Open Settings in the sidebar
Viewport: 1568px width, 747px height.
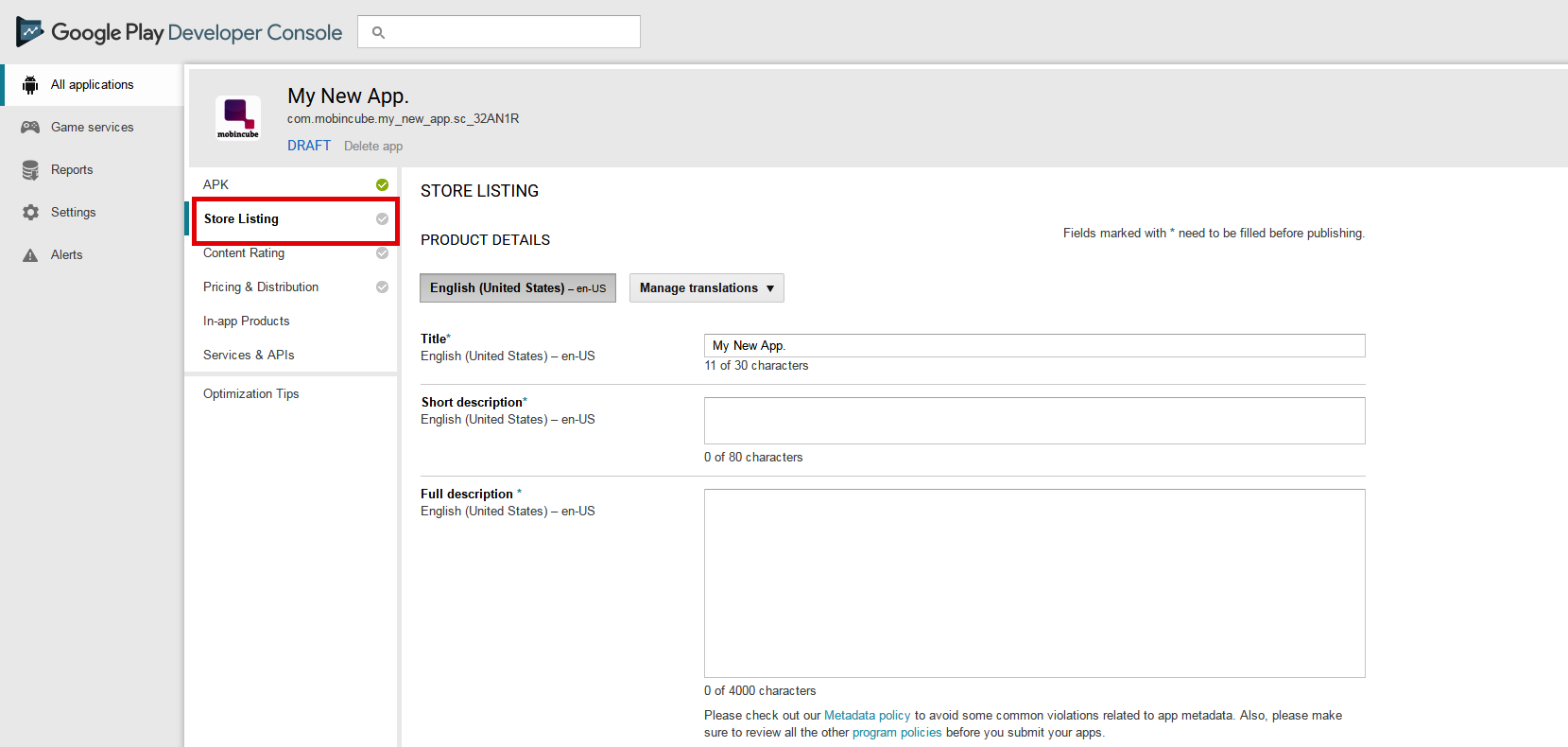pos(92,213)
